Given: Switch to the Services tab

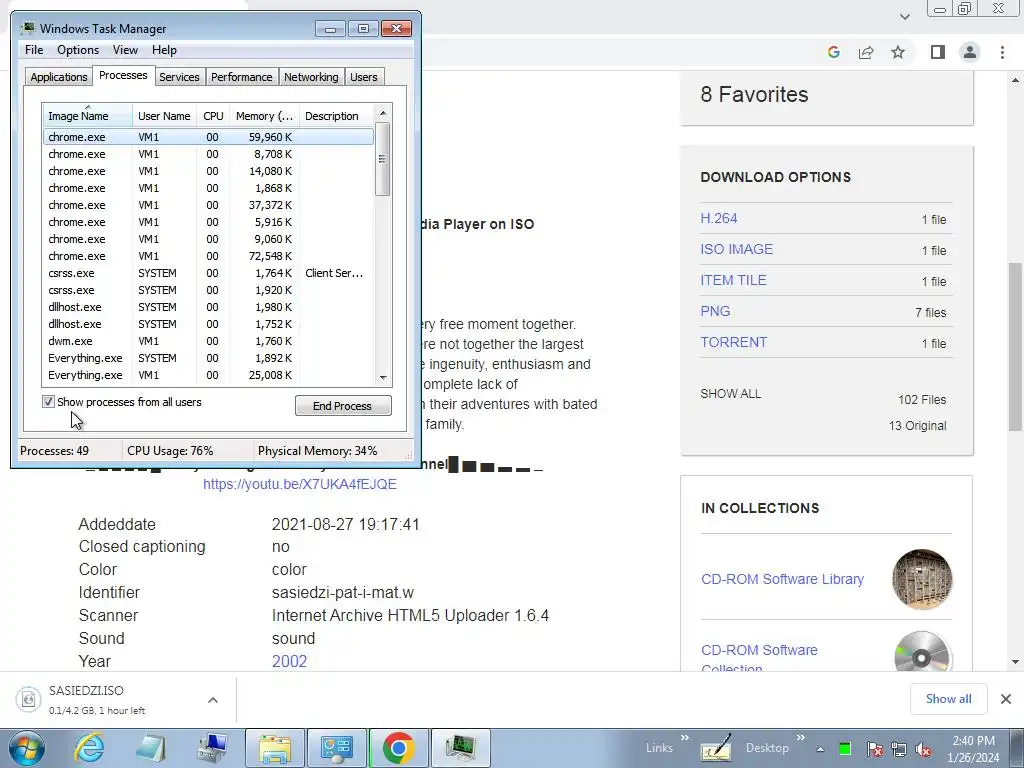Looking at the screenshot, I should pyautogui.click(x=179, y=77).
